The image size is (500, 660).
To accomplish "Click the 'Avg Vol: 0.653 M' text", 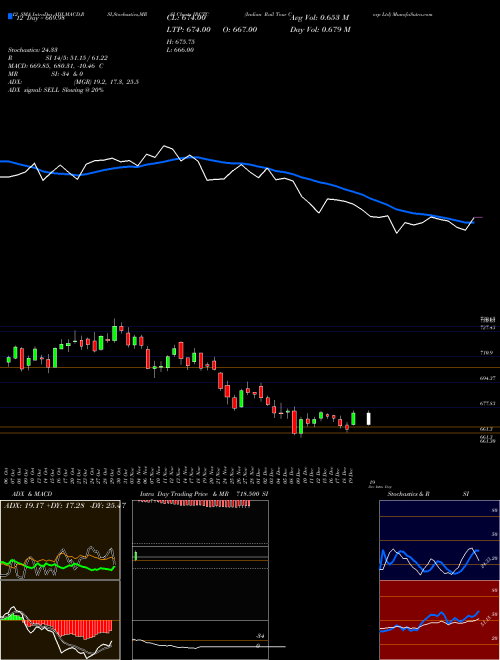I will pos(319,18).
